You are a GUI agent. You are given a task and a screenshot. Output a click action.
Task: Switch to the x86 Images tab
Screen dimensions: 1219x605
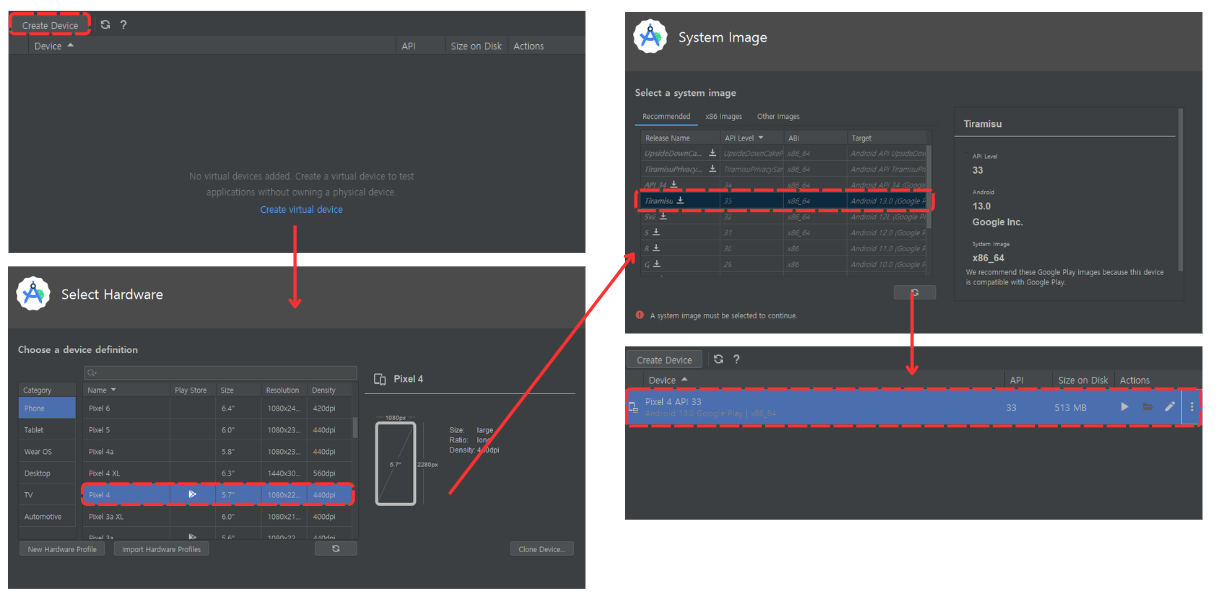(x=723, y=116)
